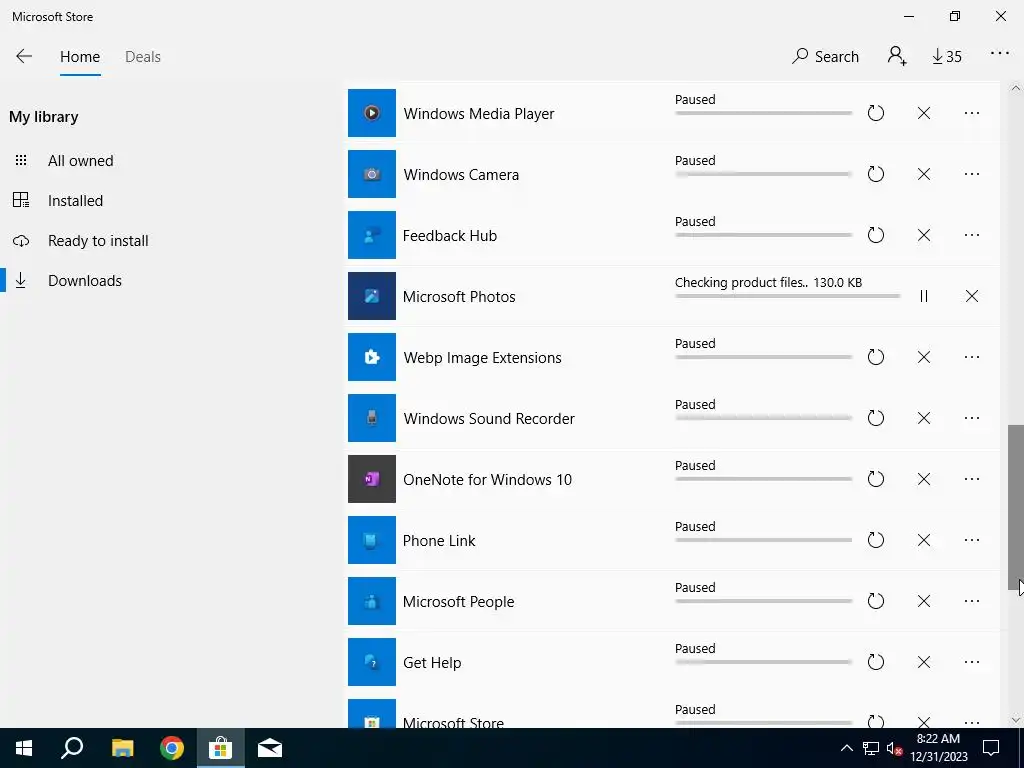Open more options for Windows Media Player
This screenshot has width=1024, height=768.
pyautogui.click(x=972, y=113)
